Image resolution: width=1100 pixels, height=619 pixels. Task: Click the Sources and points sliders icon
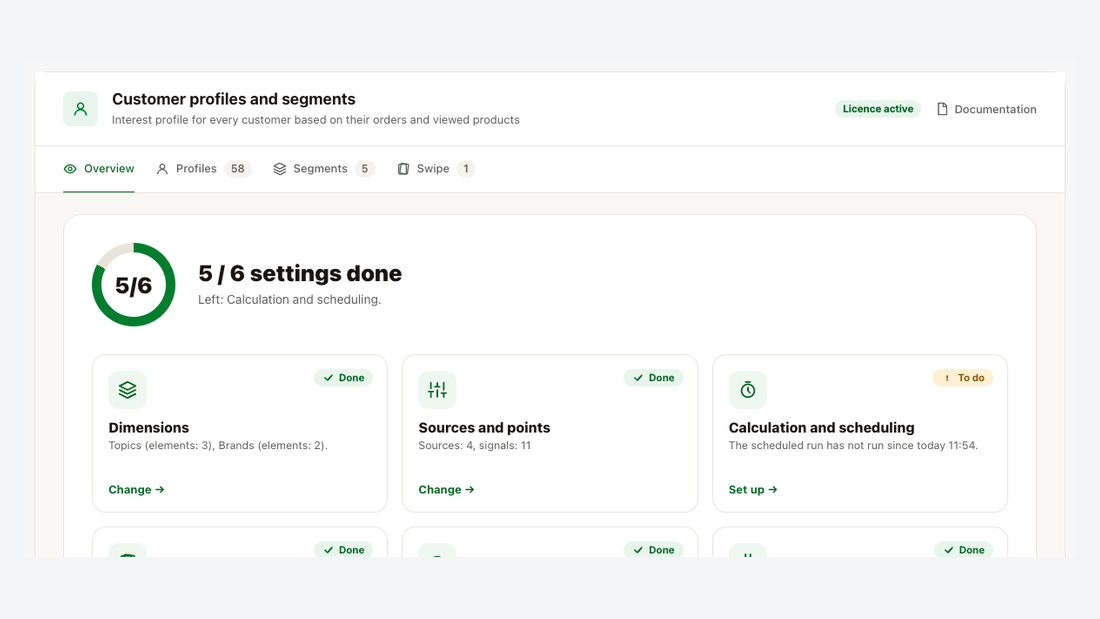(x=437, y=390)
